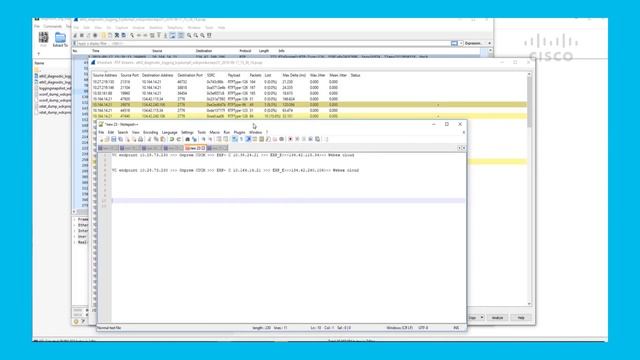Expand the Real-Time node in packet details

[75, 242]
